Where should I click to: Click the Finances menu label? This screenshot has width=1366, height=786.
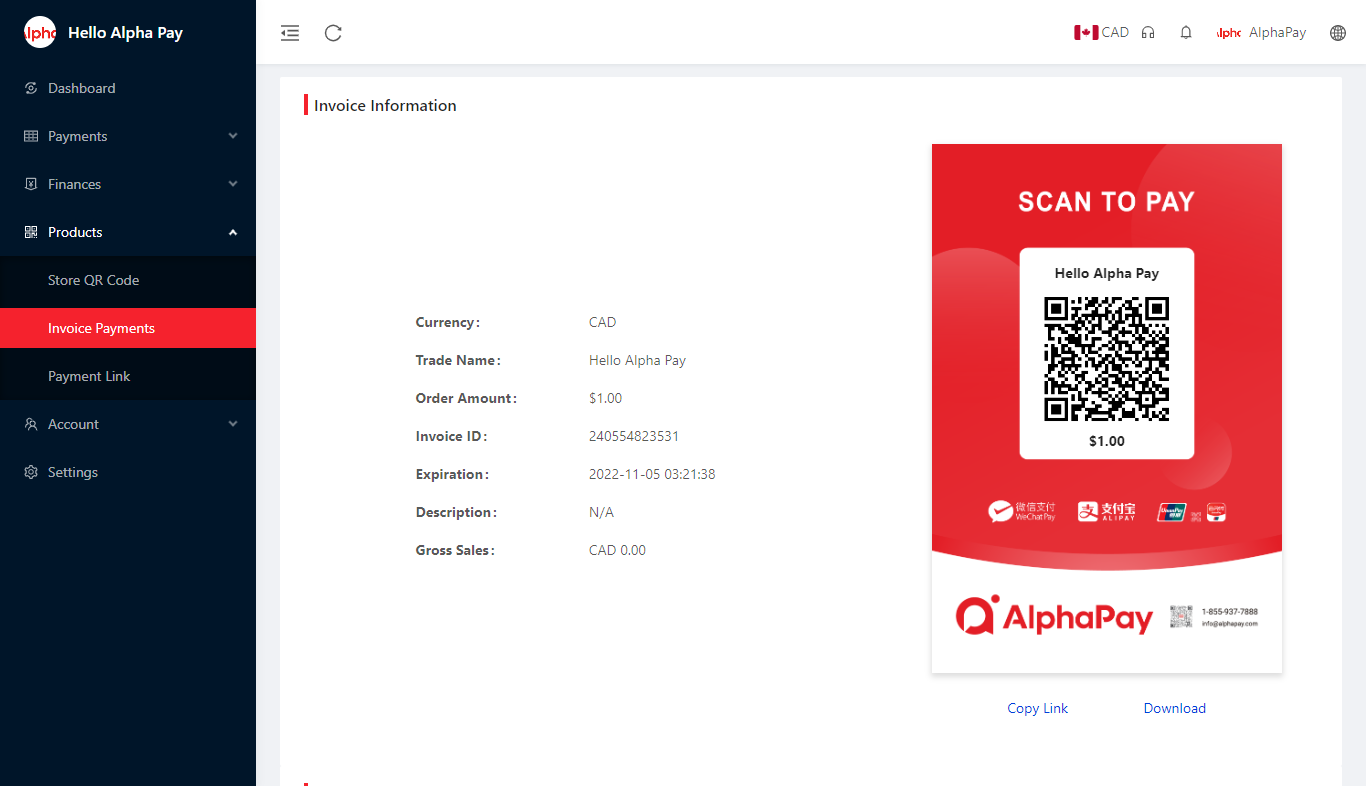(x=74, y=184)
